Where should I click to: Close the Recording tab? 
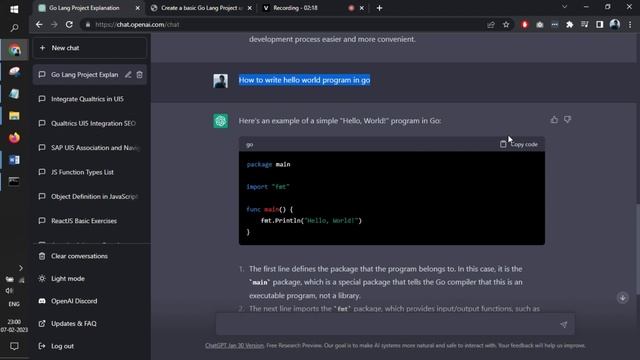pyautogui.click(x=362, y=8)
